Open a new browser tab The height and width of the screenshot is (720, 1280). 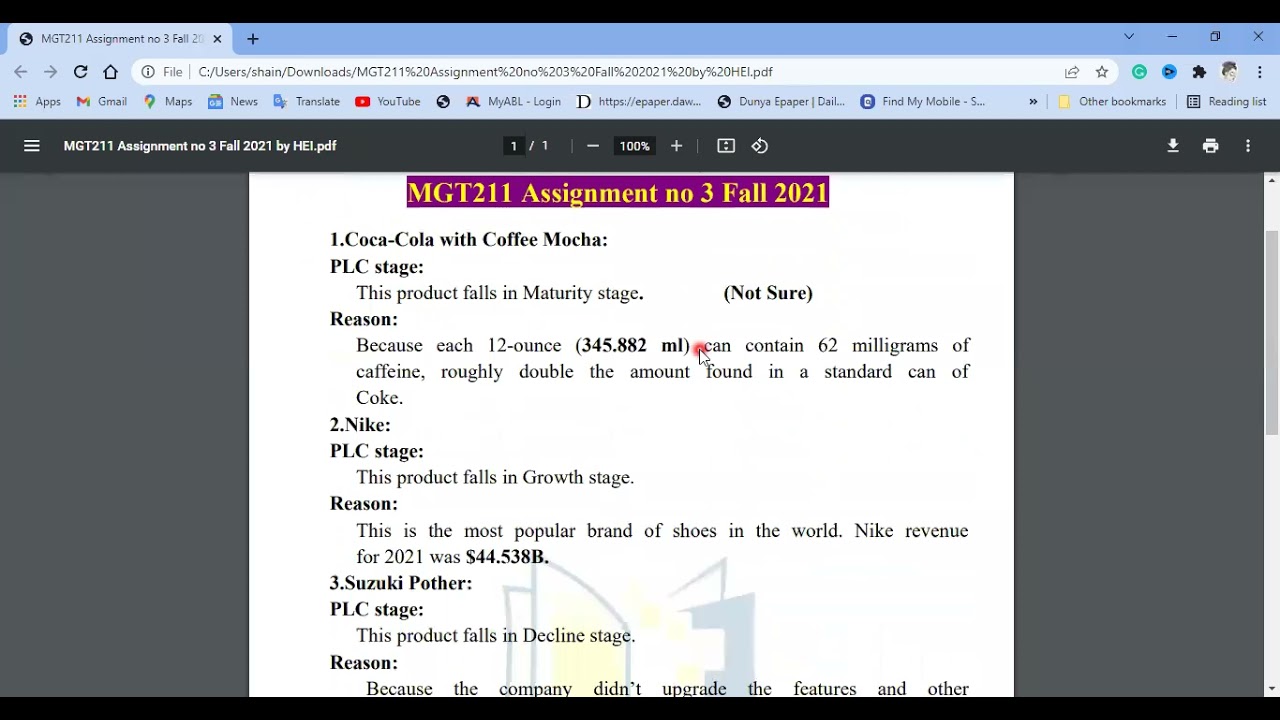[x=253, y=39]
